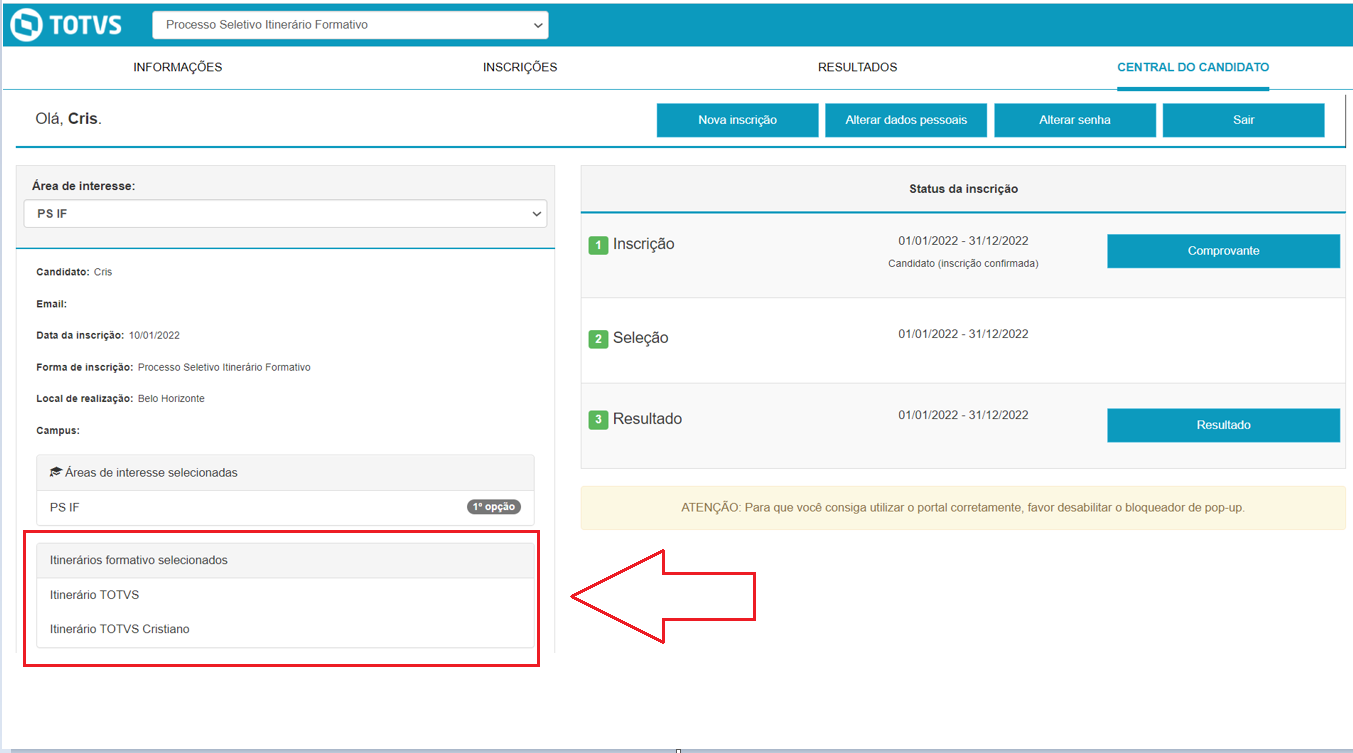This screenshot has height=753, width=1353.
Task: Click Candidato (inscrição confirmada) status text
Action: pos(963,264)
